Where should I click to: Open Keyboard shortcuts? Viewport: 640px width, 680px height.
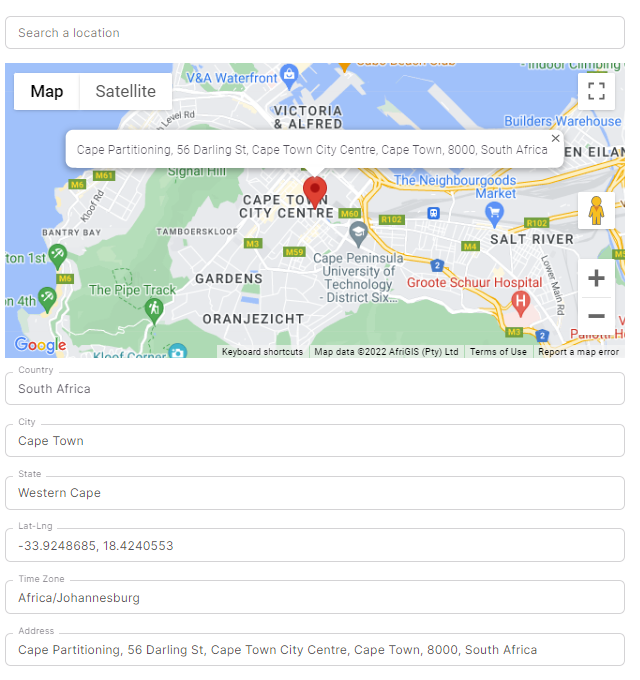tap(262, 352)
